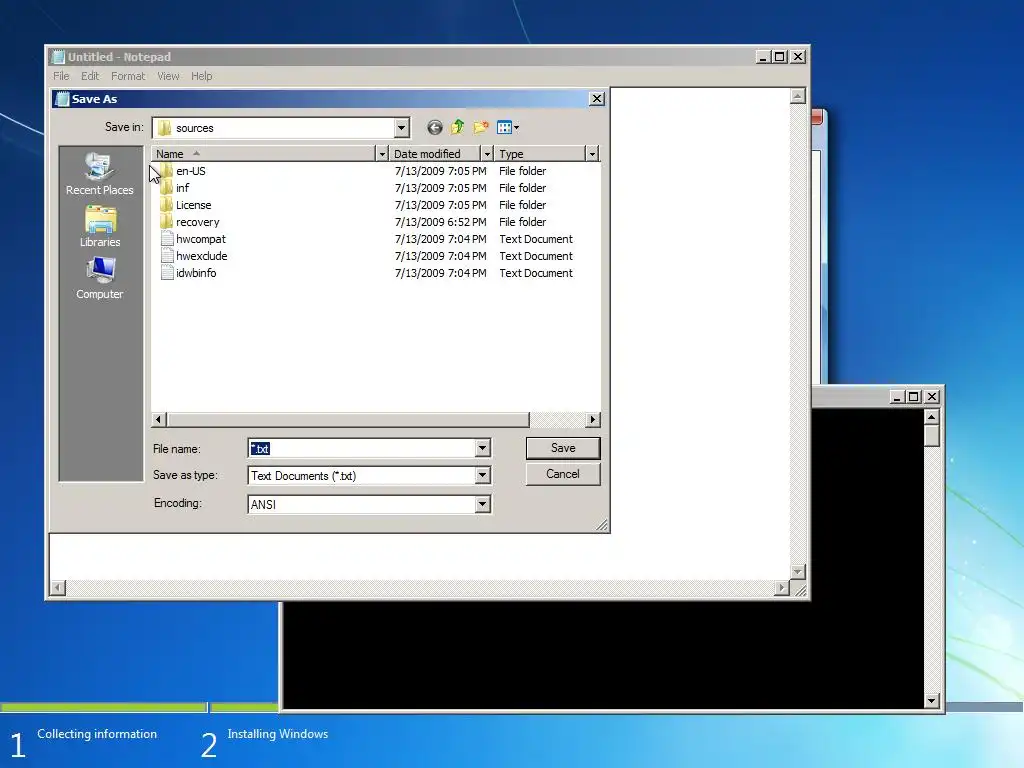Click 7/13/2009 6:52 PM date of recovery
1024x768 pixels.
(440, 222)
